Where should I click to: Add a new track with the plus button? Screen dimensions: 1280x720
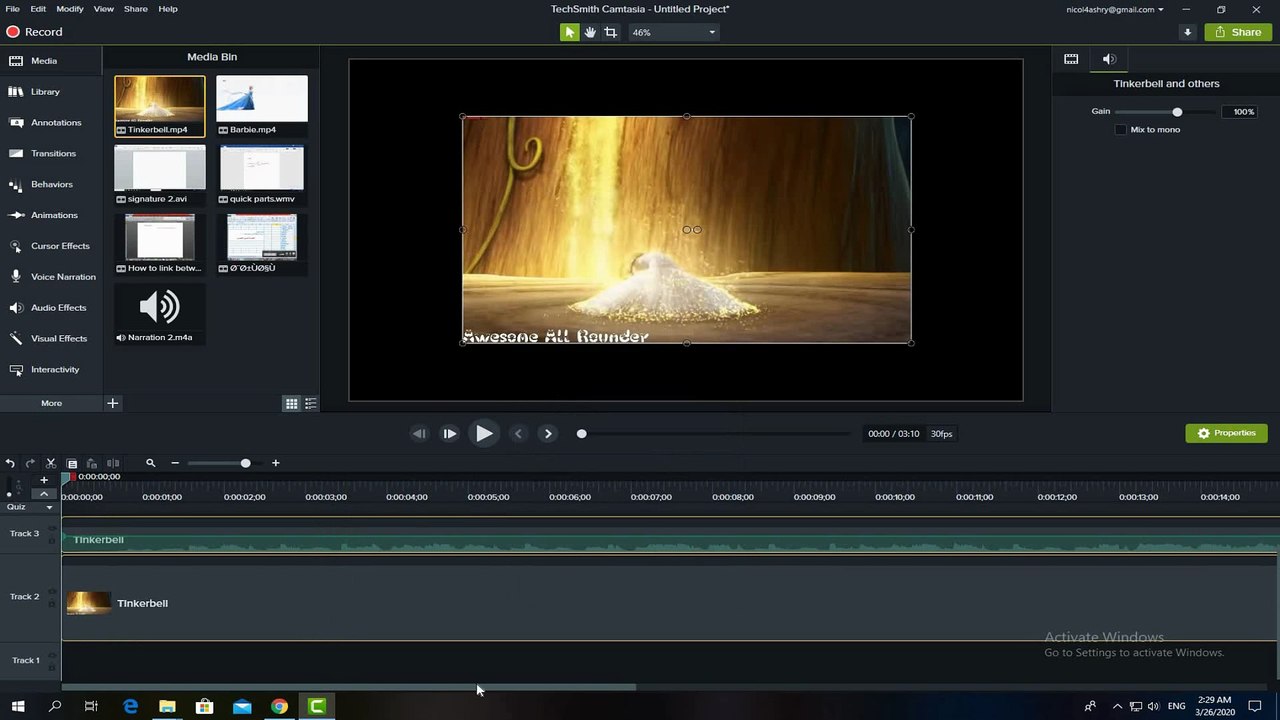pyautogui.click(x=44, y=480)
